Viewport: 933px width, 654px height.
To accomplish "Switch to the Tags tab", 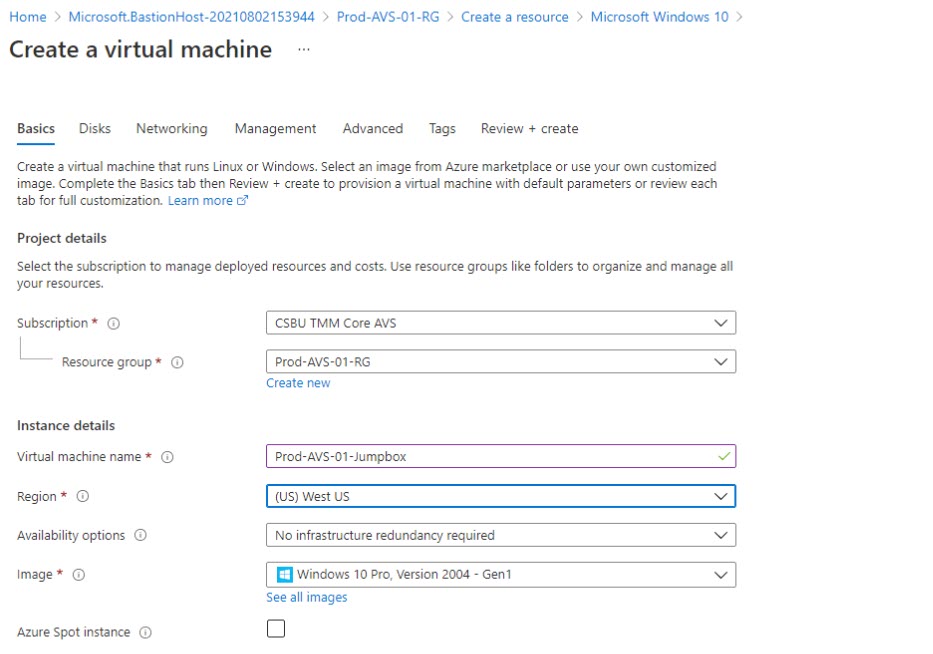I will pos(442,129).
